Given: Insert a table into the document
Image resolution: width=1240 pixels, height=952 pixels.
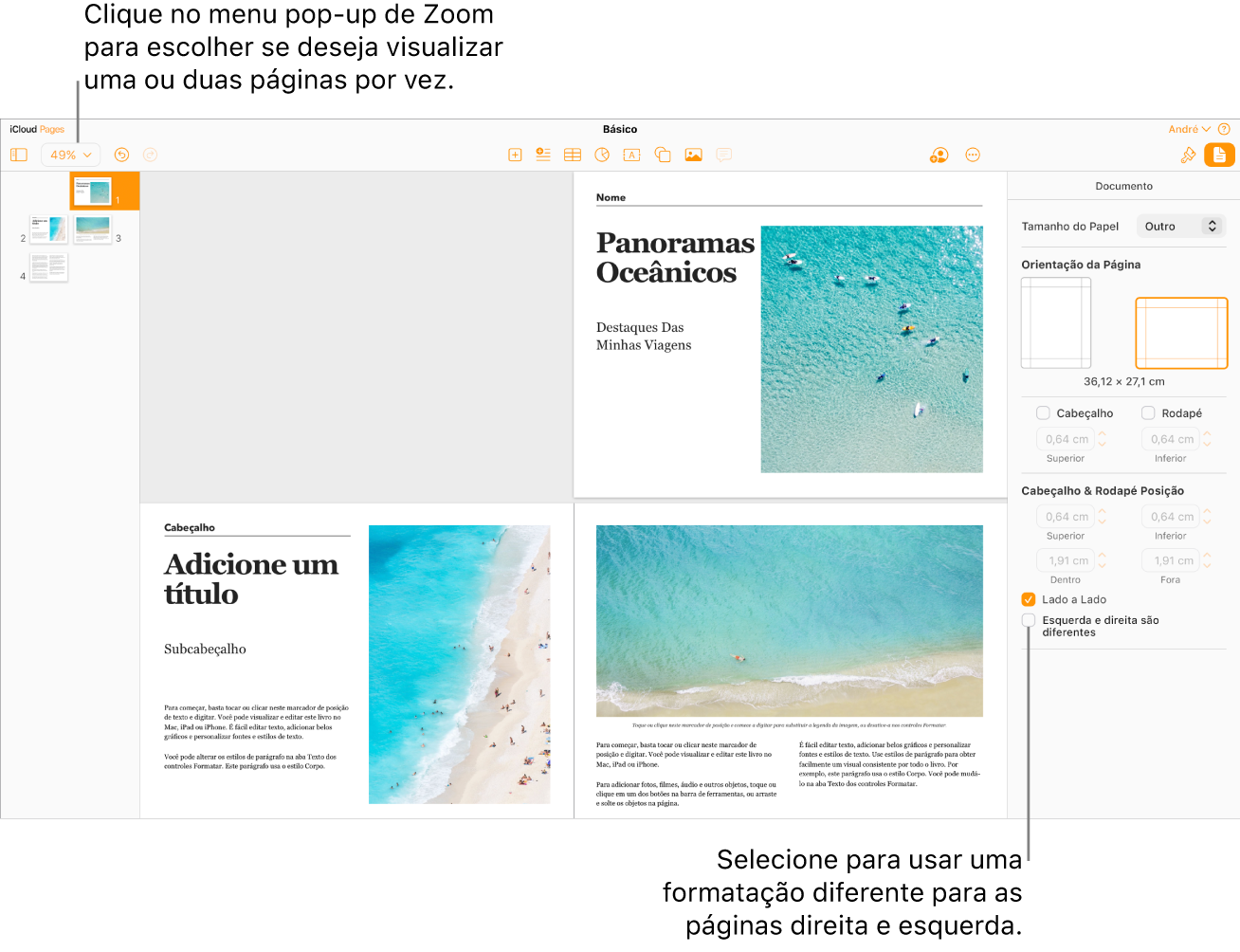Looking at the screenshot, I should 572,155.
